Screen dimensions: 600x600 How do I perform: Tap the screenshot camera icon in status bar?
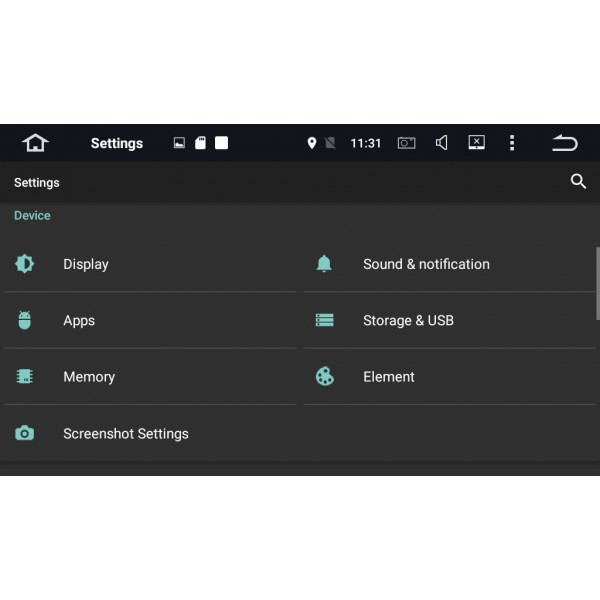(406, 143)
